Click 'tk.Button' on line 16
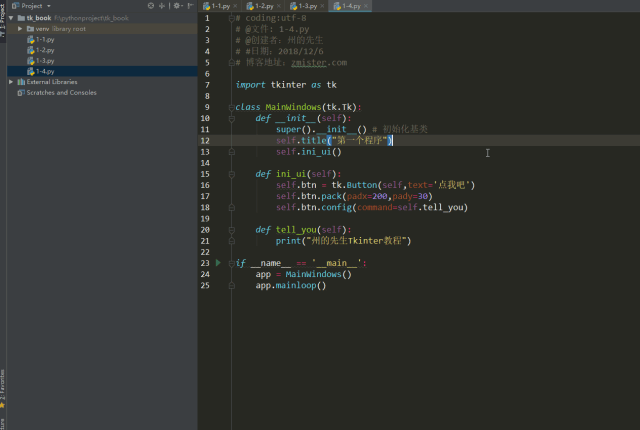The width and height of the screenshot is (640, 430). [x=354, y=185]
